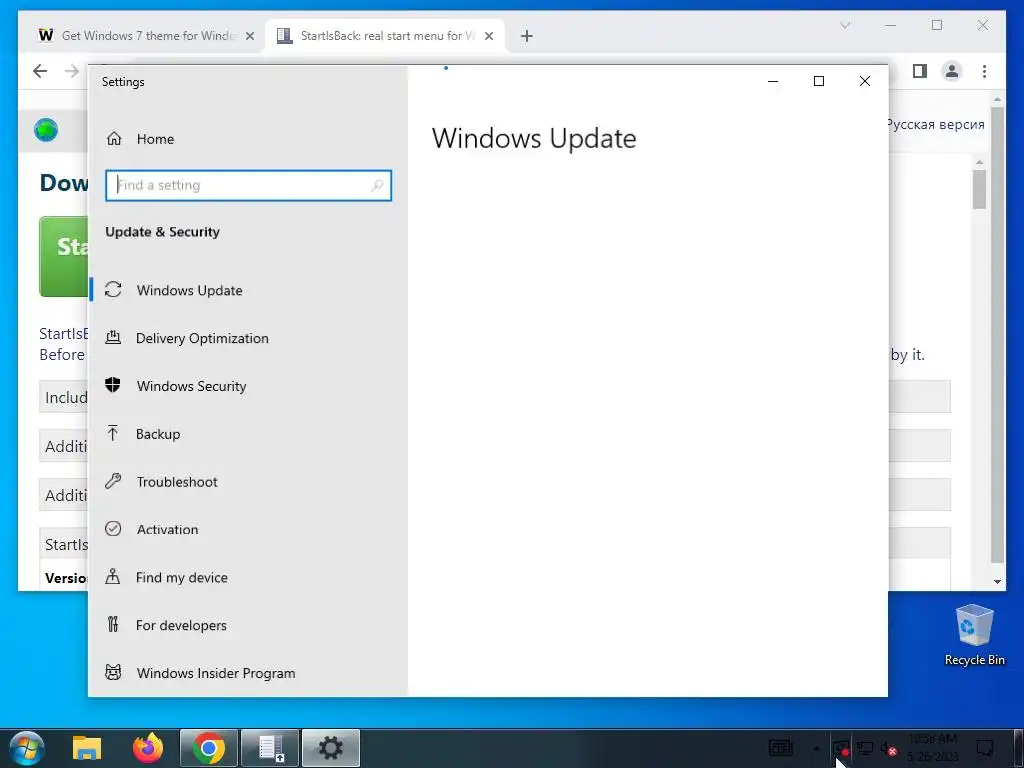Open the Windows Start orb
1024x768 pixels.
26,748
